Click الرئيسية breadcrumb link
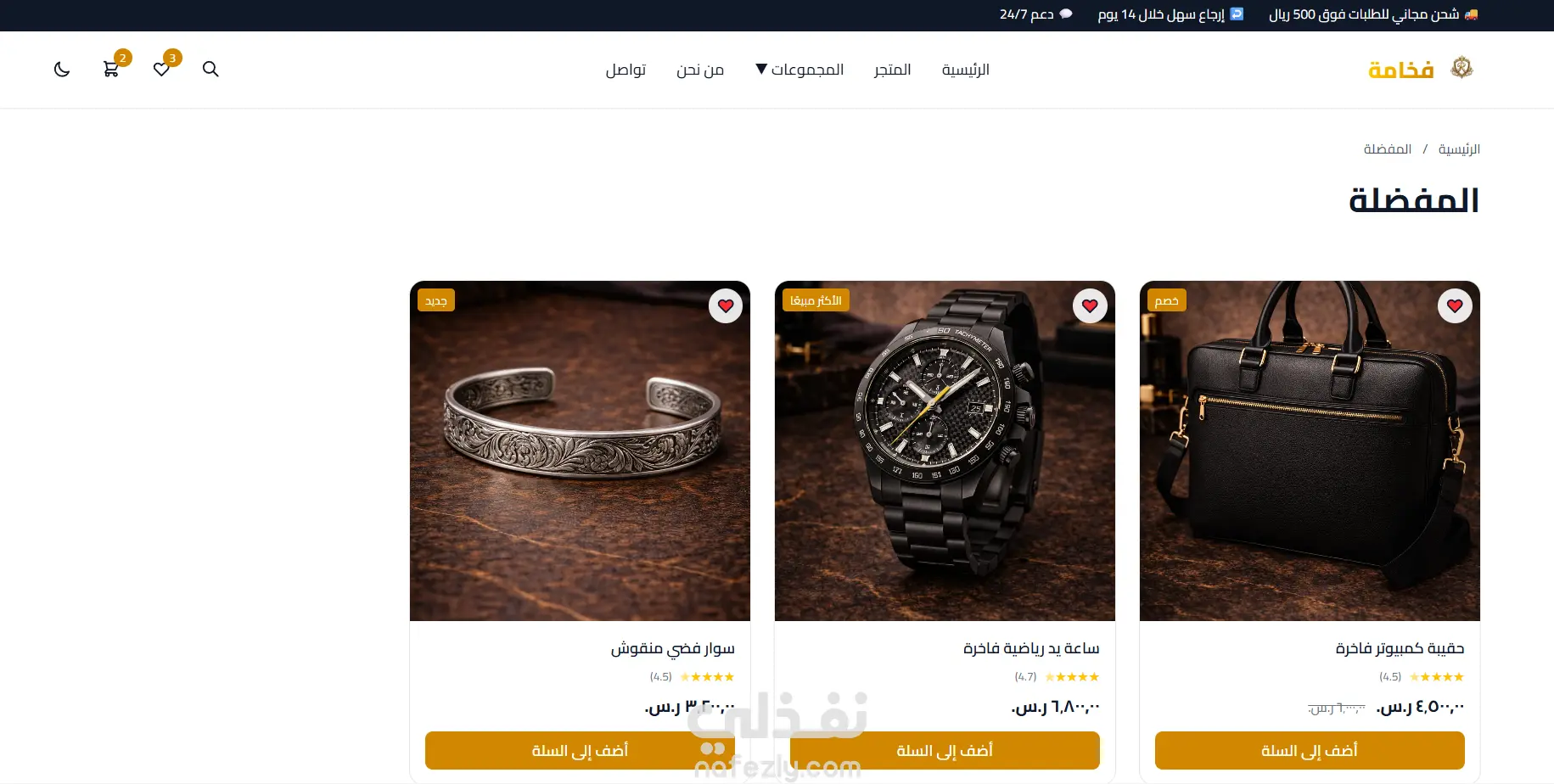The image size is (1554, 784). point(1459,149)
